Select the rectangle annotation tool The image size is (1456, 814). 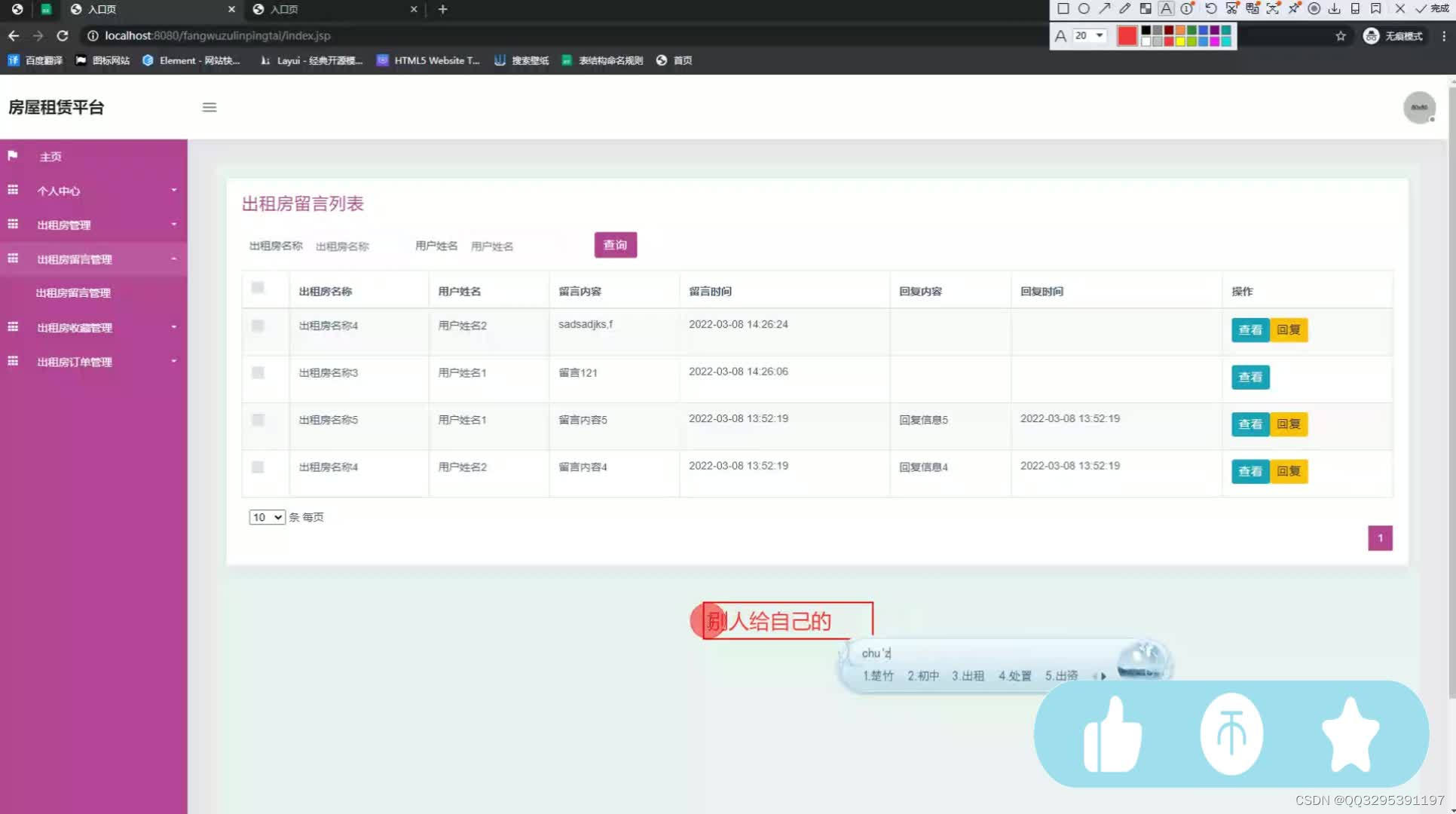1064,8
